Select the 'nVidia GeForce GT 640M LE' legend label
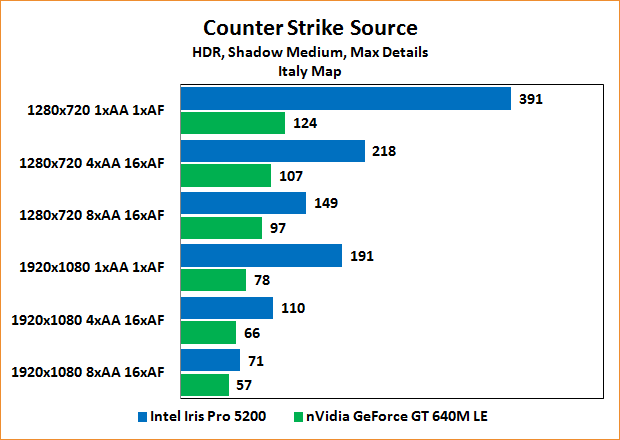The image size is (620, 440). point(397,416)
